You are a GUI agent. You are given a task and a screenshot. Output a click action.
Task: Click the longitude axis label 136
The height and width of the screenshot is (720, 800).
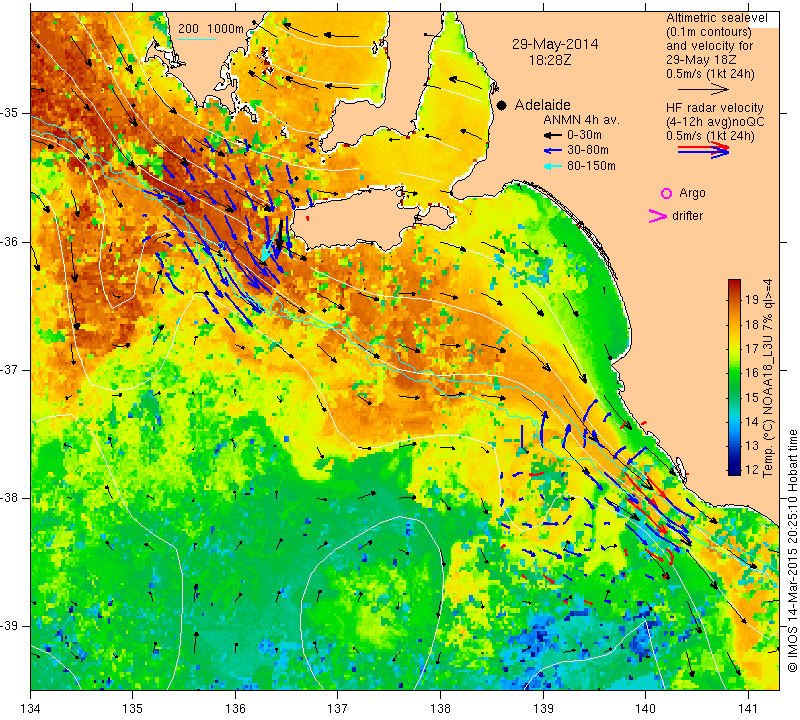[x=235, y=709]
